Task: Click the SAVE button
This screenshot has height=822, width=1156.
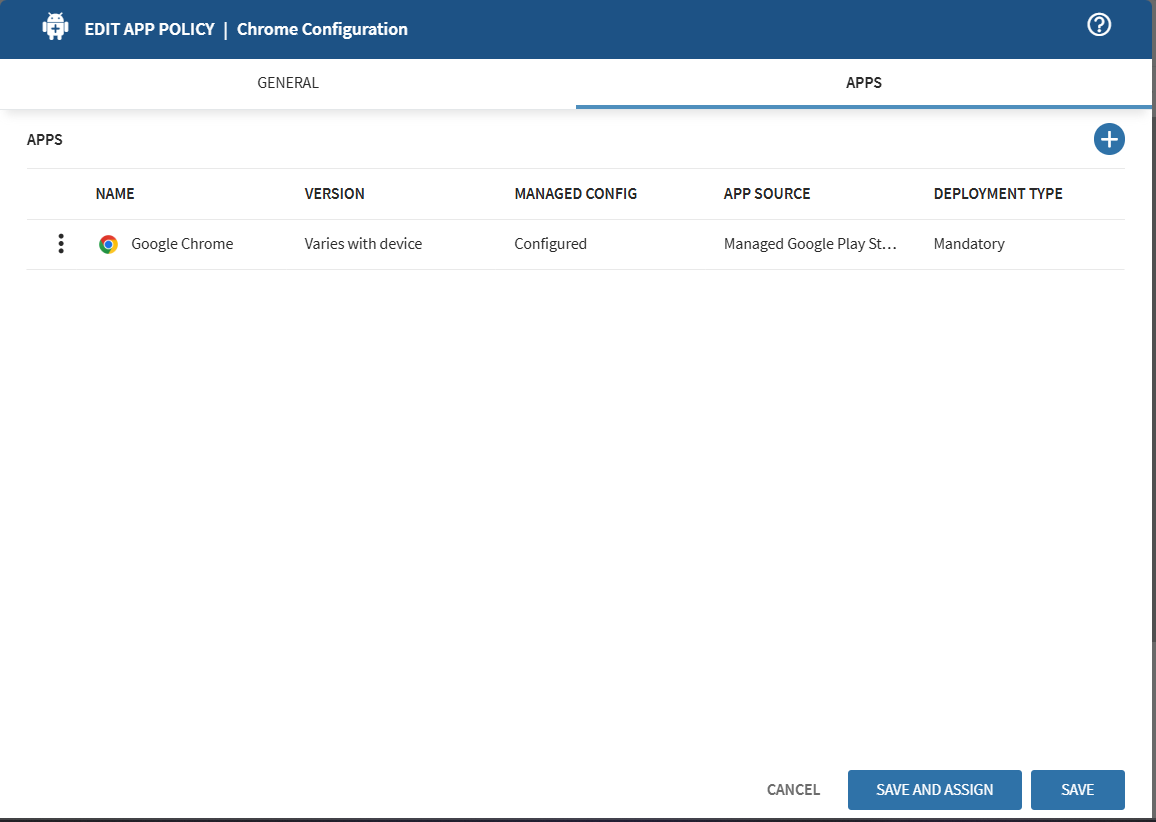Action: (1077, 789)
